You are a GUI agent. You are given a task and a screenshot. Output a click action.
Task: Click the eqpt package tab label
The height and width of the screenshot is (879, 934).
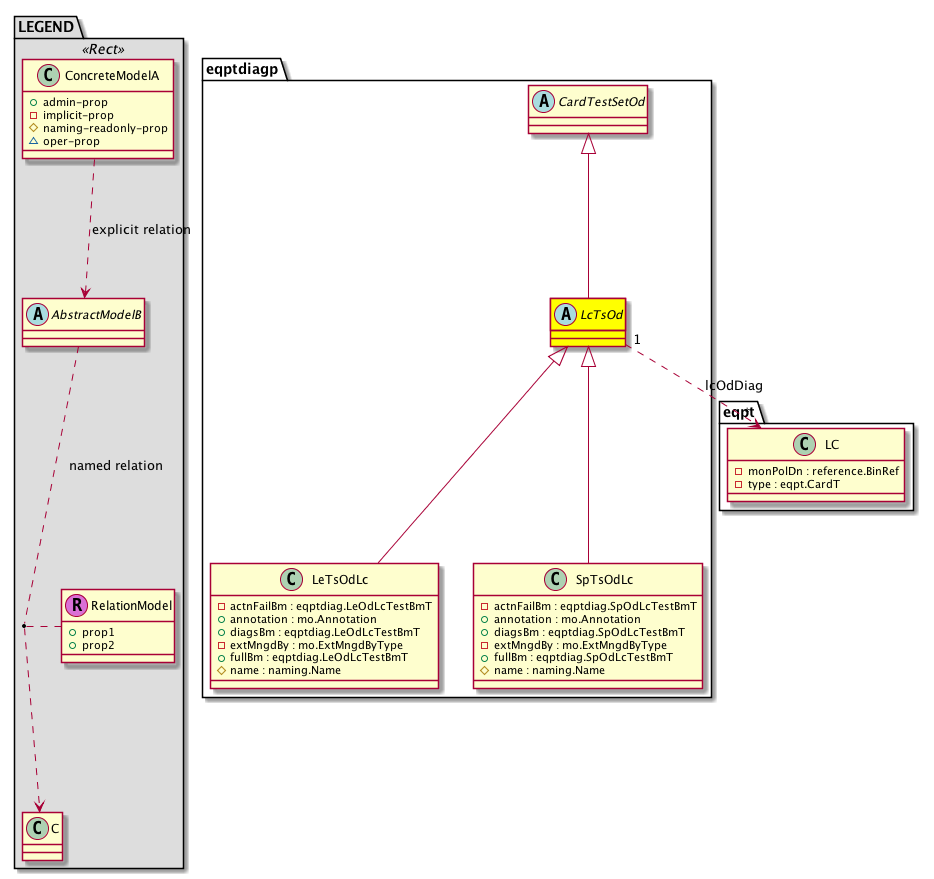tap(737, 411)
